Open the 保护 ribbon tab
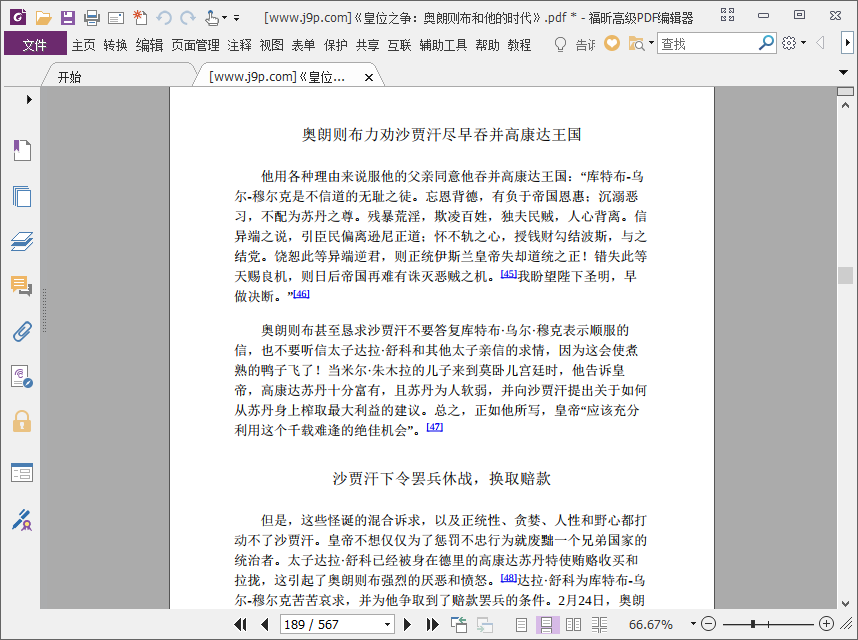Viewport: 858px width, 640px height. click(335, 45)
